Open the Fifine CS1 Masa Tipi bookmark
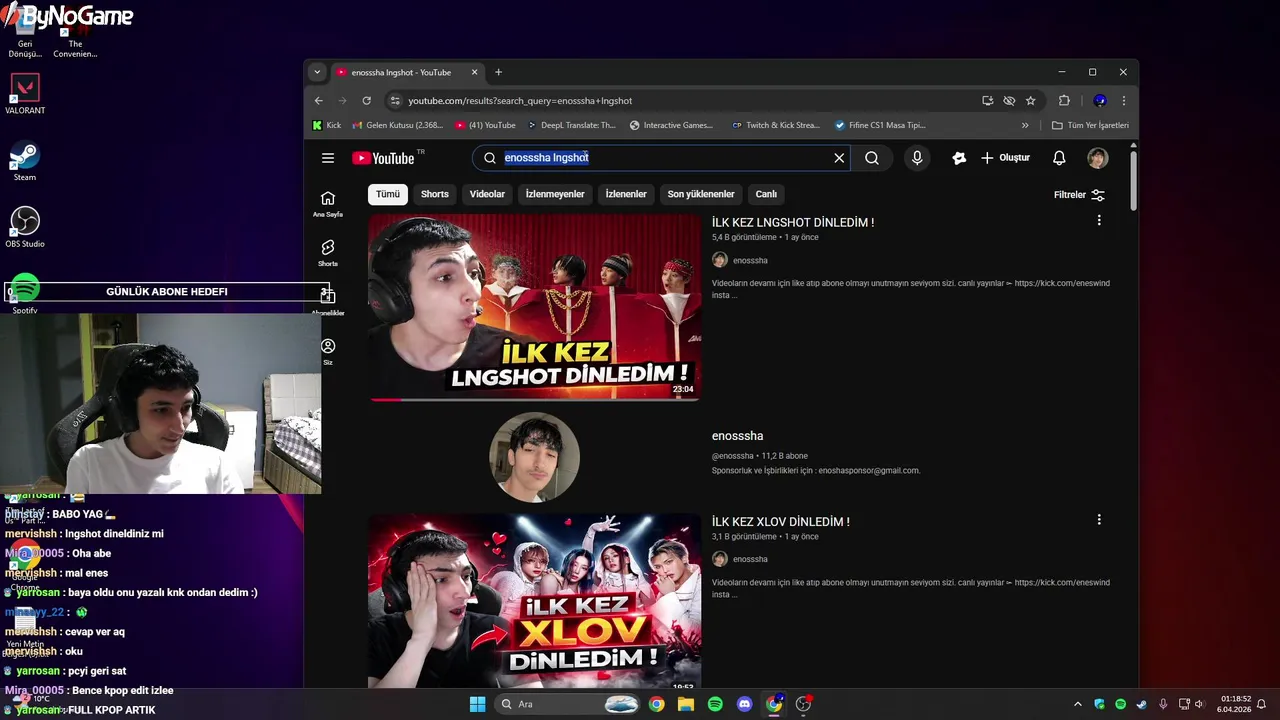This screenshot has height=720, width=1280. pyautogui.click(x=880, y=125)
